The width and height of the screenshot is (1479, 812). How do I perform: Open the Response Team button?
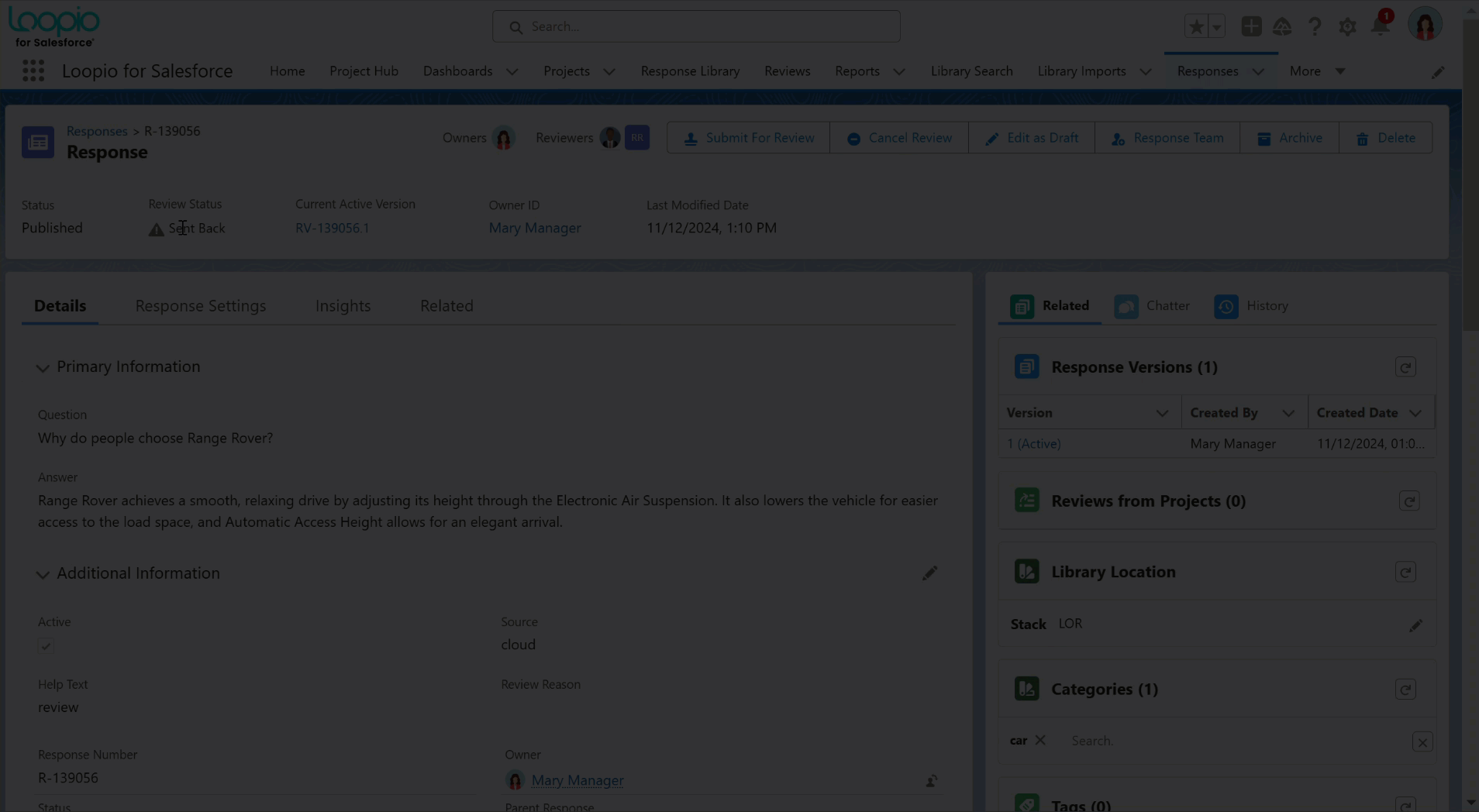pyautogui.click(x=1167, y=138)
